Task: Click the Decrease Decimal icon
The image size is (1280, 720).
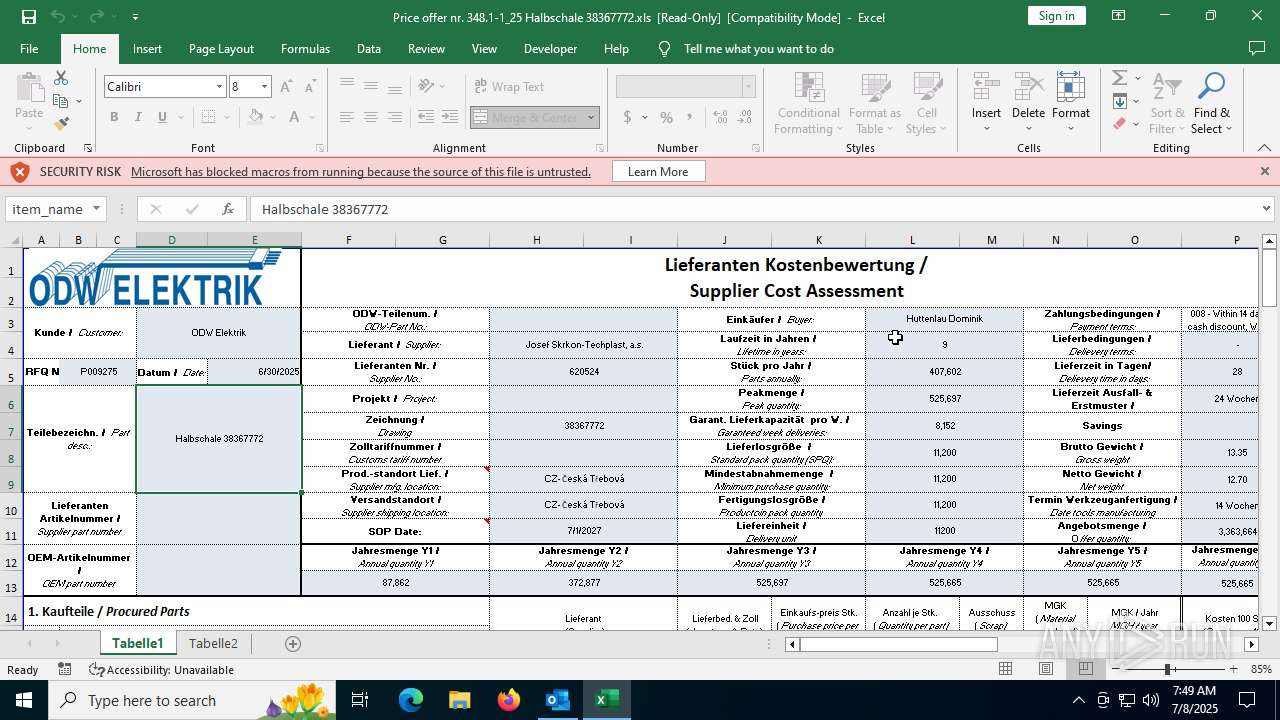Action: point(744,117)
